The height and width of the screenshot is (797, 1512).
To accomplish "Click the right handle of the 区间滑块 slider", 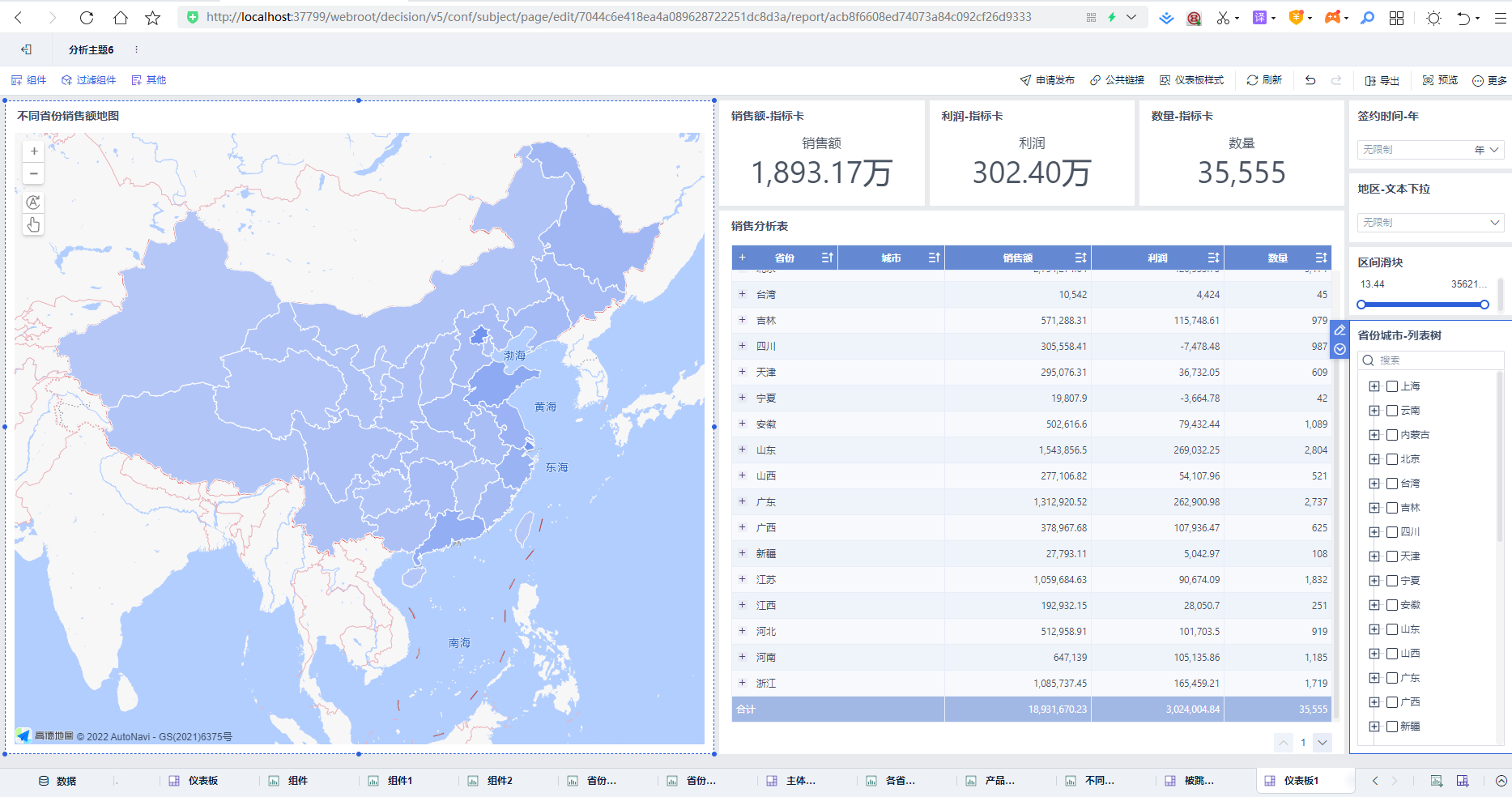I will pos(1484,305).
